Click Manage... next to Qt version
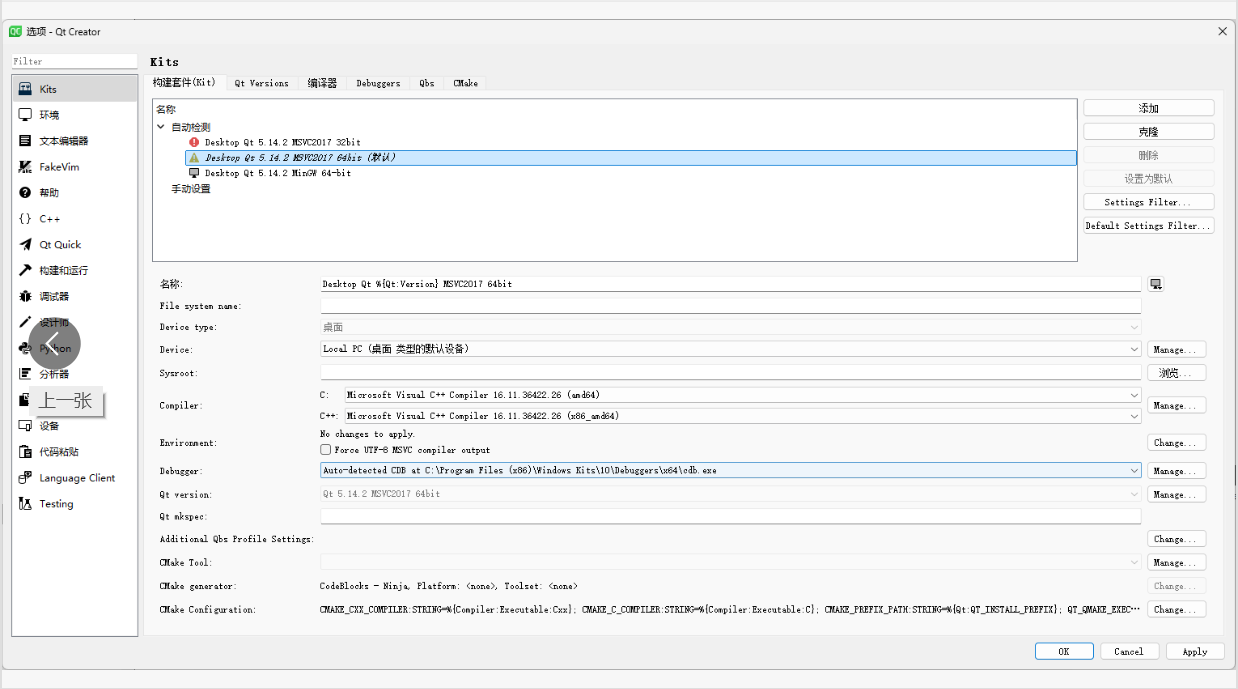1238x689 pixels. pos(1176,495)
